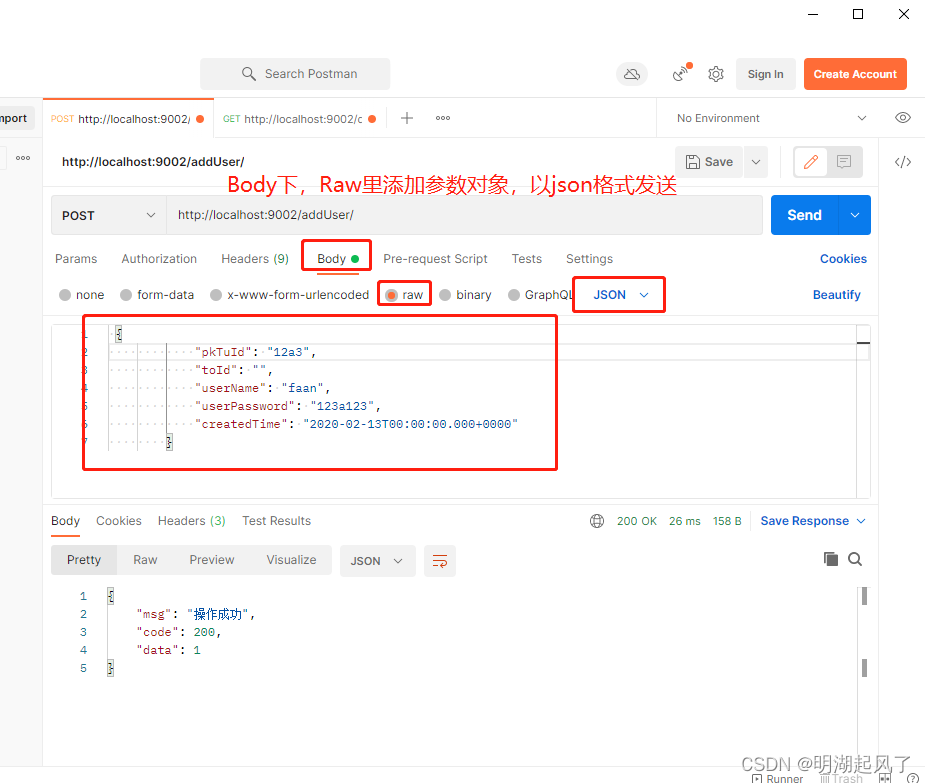Click the Sign In button

tap(765, 74)
